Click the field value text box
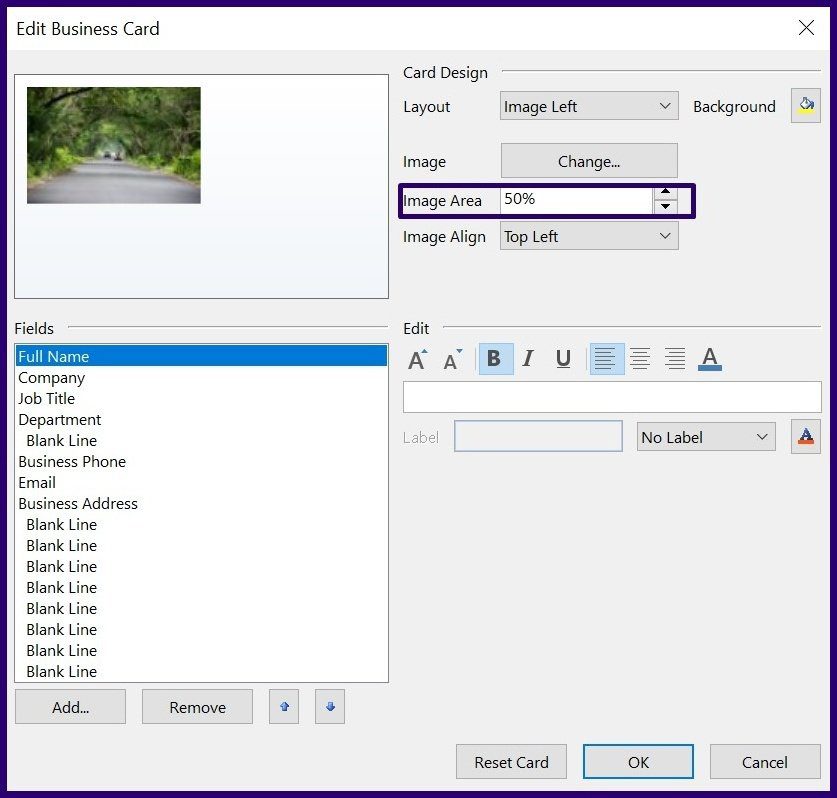Viewport: 837px width, 798px height. pyautogui.click(x=612, y=397)
